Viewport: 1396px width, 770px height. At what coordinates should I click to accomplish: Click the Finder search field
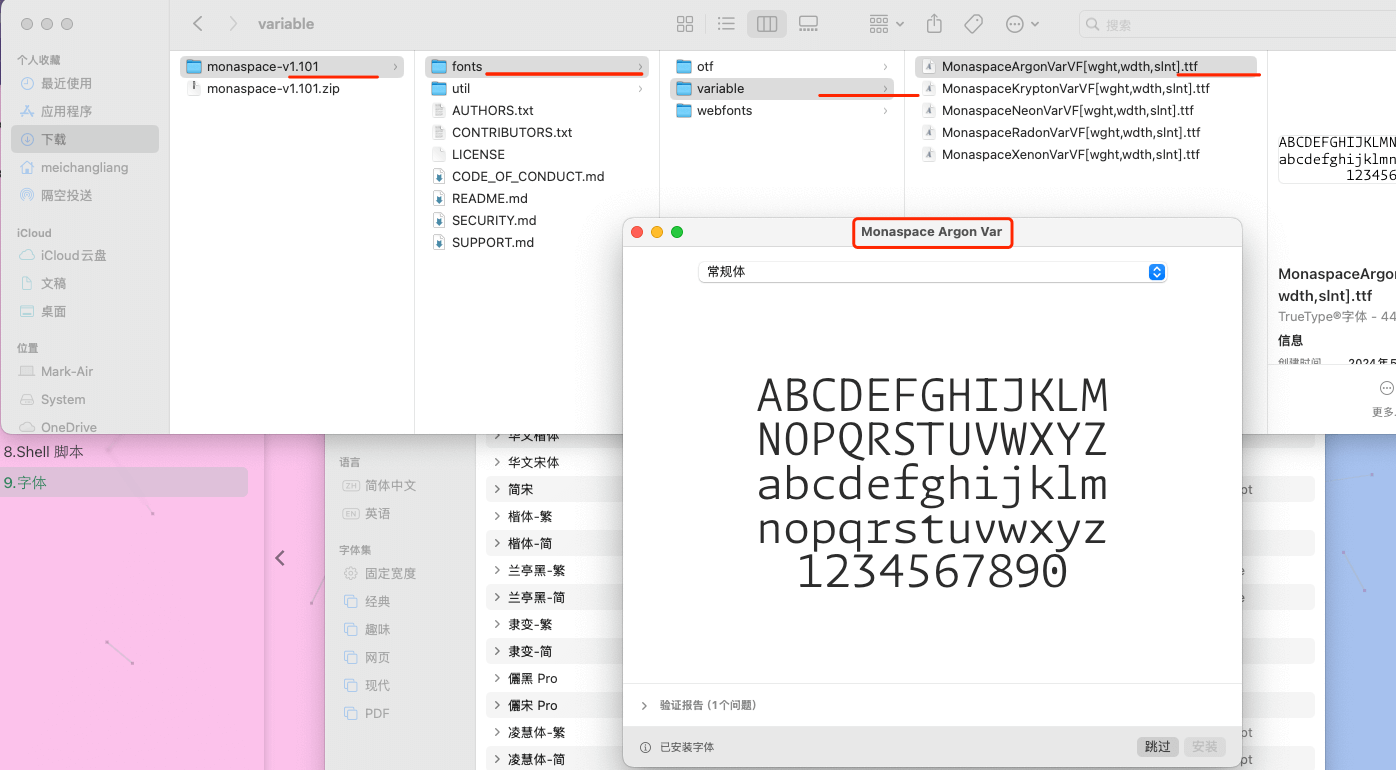pos(1237,25)
